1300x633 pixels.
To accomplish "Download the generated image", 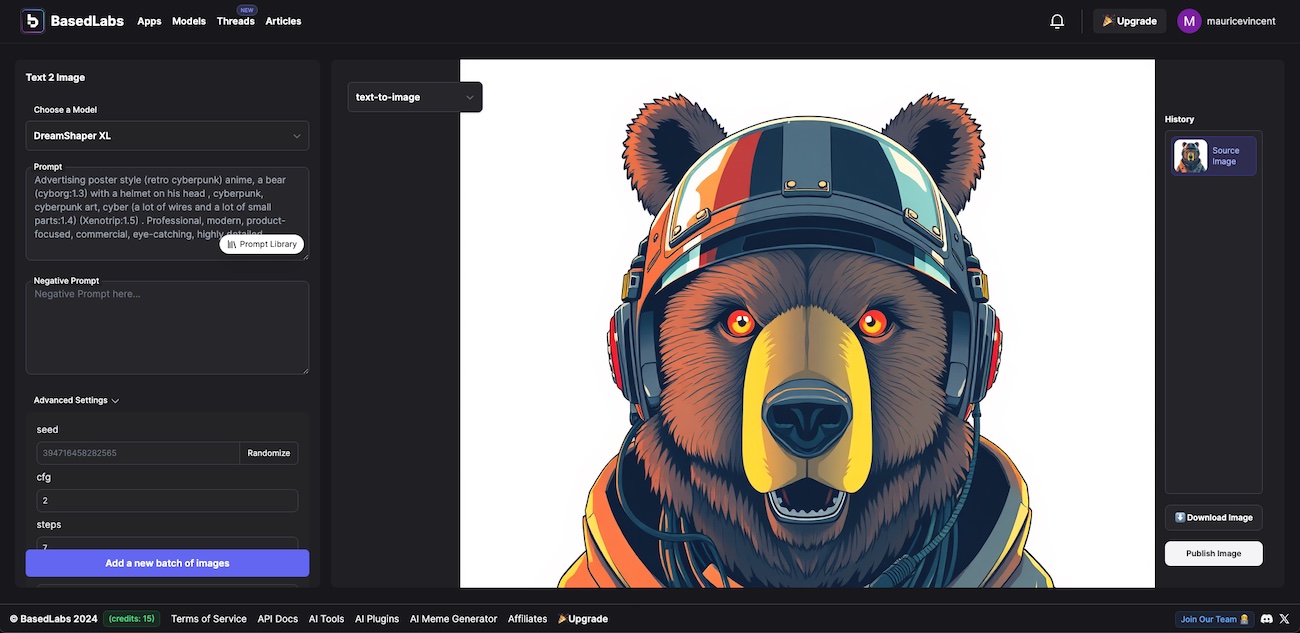I will tap(1214, 517).
